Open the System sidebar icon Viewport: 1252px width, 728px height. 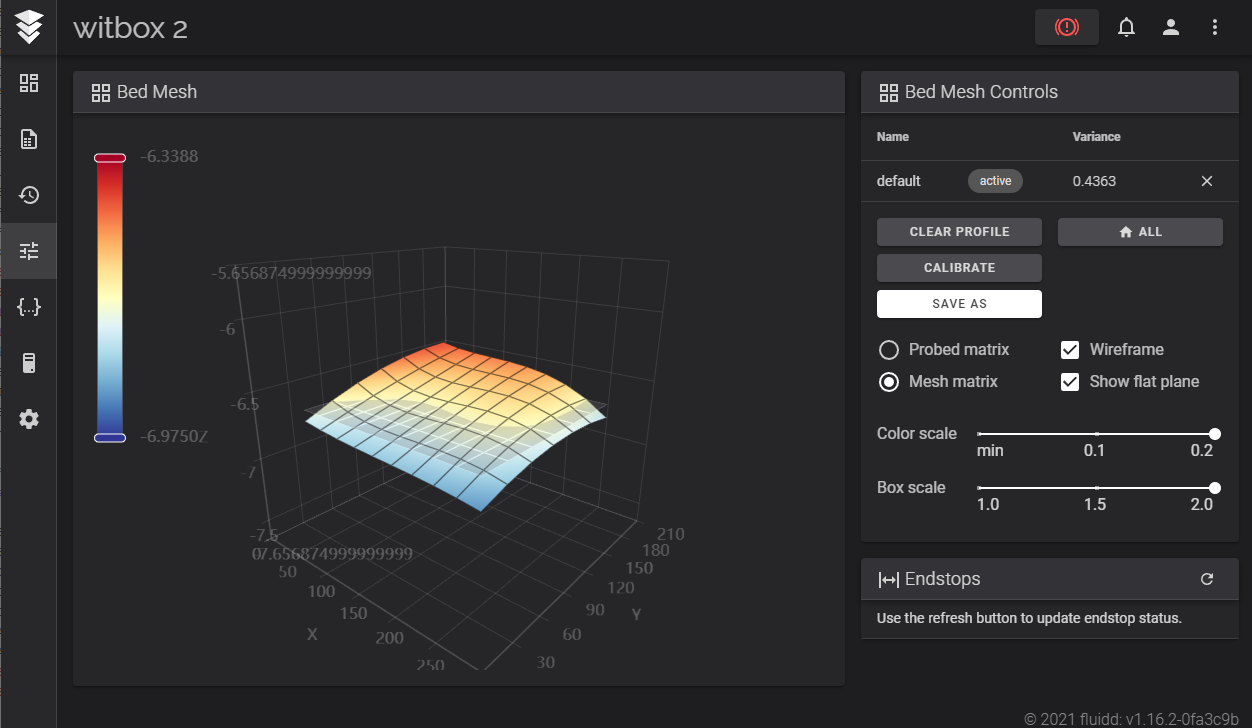[x=29, y=363]
